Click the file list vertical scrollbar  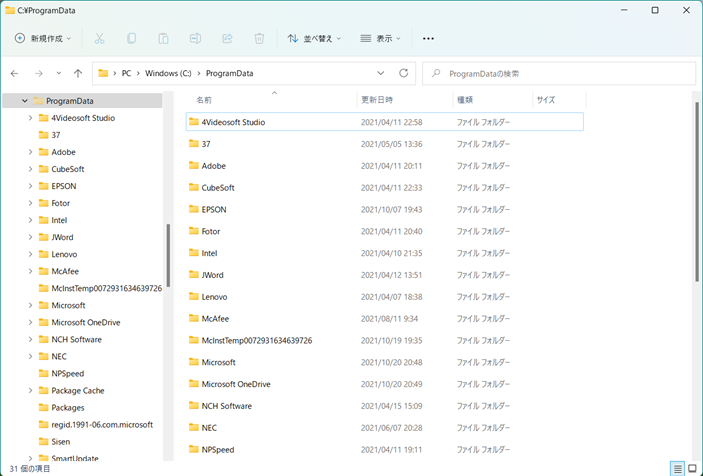pyautogui.click(x=697, y=192)
